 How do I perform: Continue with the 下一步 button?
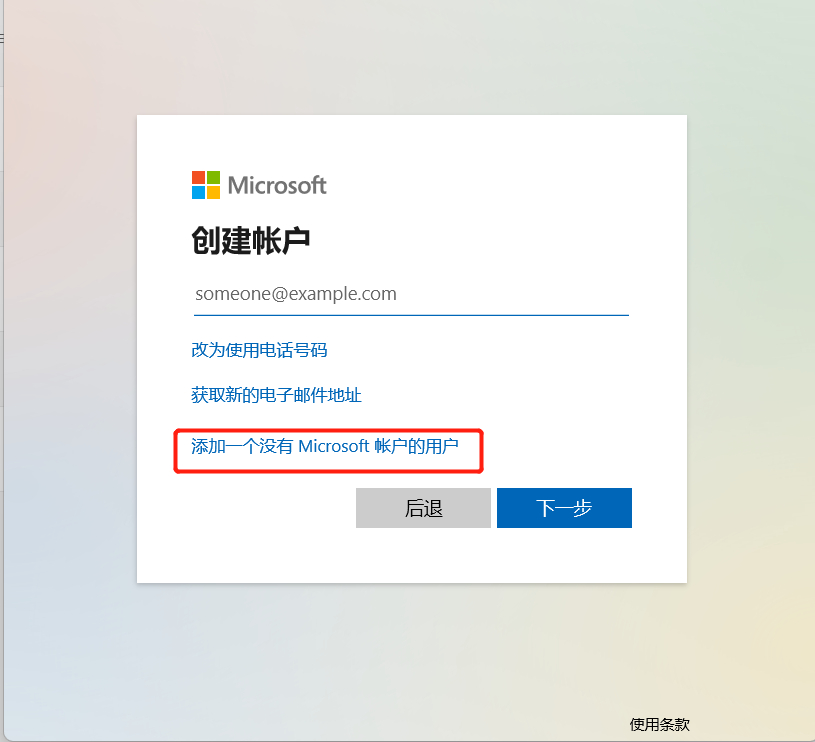(x=564, y=508)
